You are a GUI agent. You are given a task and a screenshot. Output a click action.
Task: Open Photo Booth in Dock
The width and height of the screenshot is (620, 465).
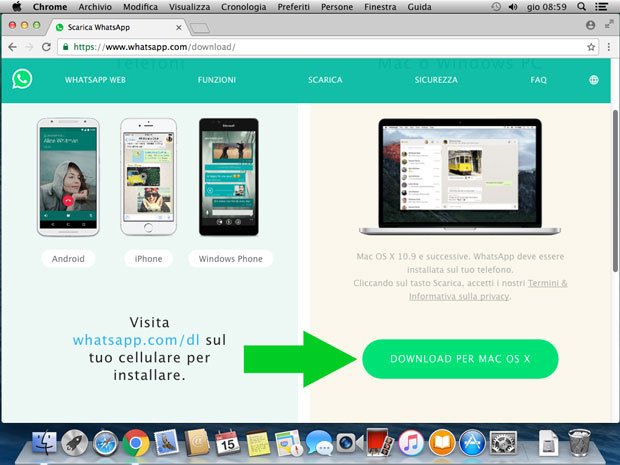tap(380, 442)
